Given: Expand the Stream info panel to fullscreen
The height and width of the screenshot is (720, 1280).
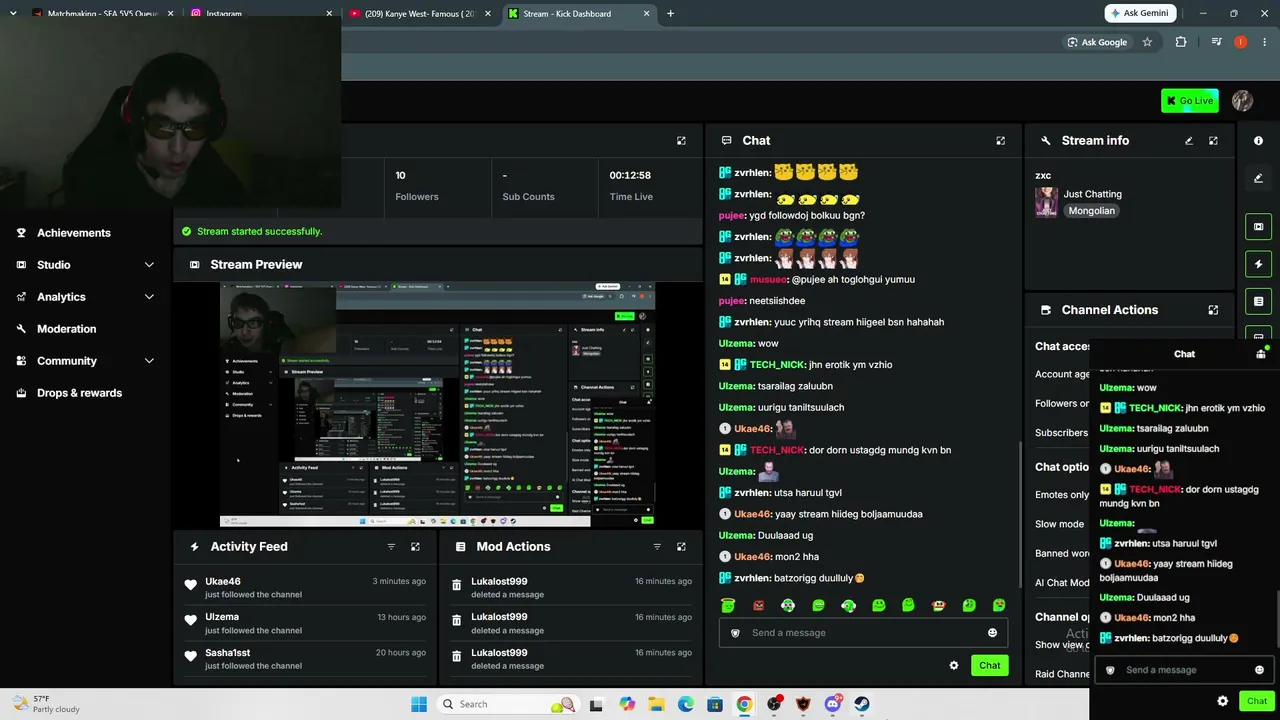Looking at the screenshot, I should click(x=1213, y=141).
